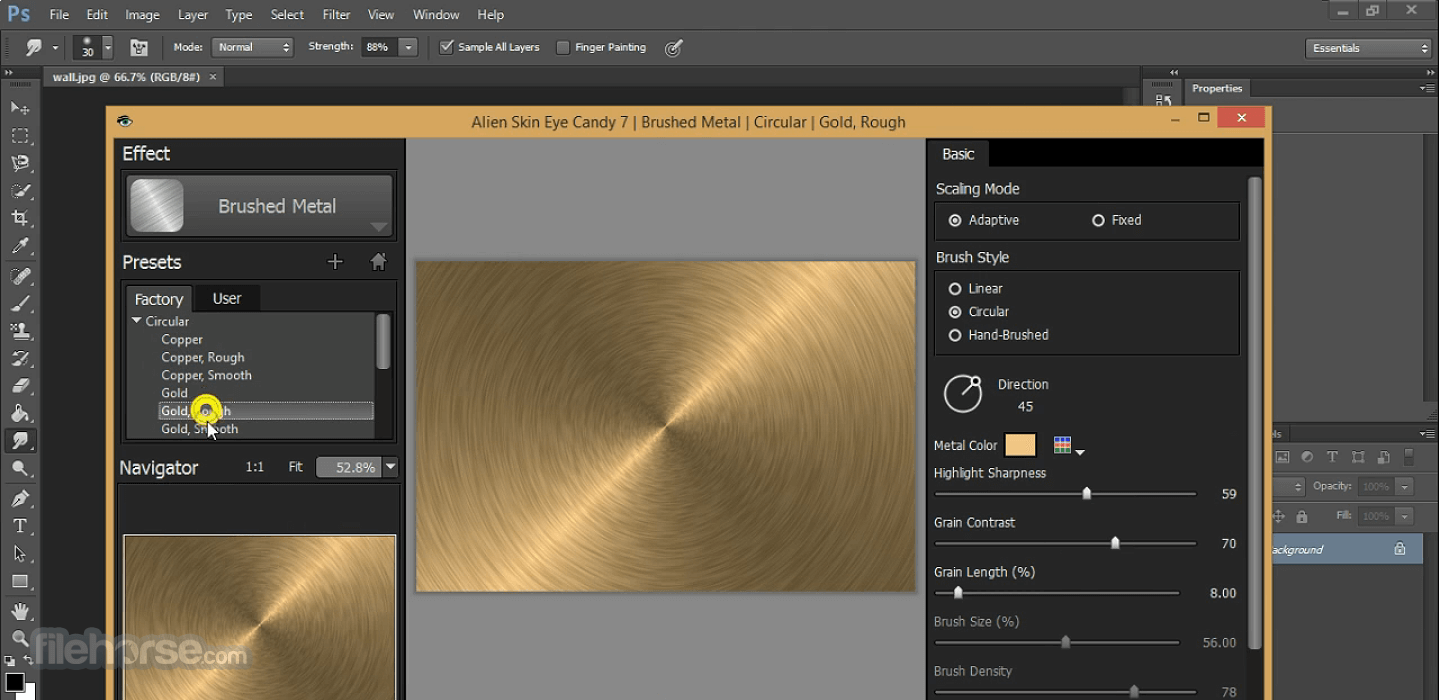Switch to the User presets tab

pyautogui.click(x=227, y=298)
